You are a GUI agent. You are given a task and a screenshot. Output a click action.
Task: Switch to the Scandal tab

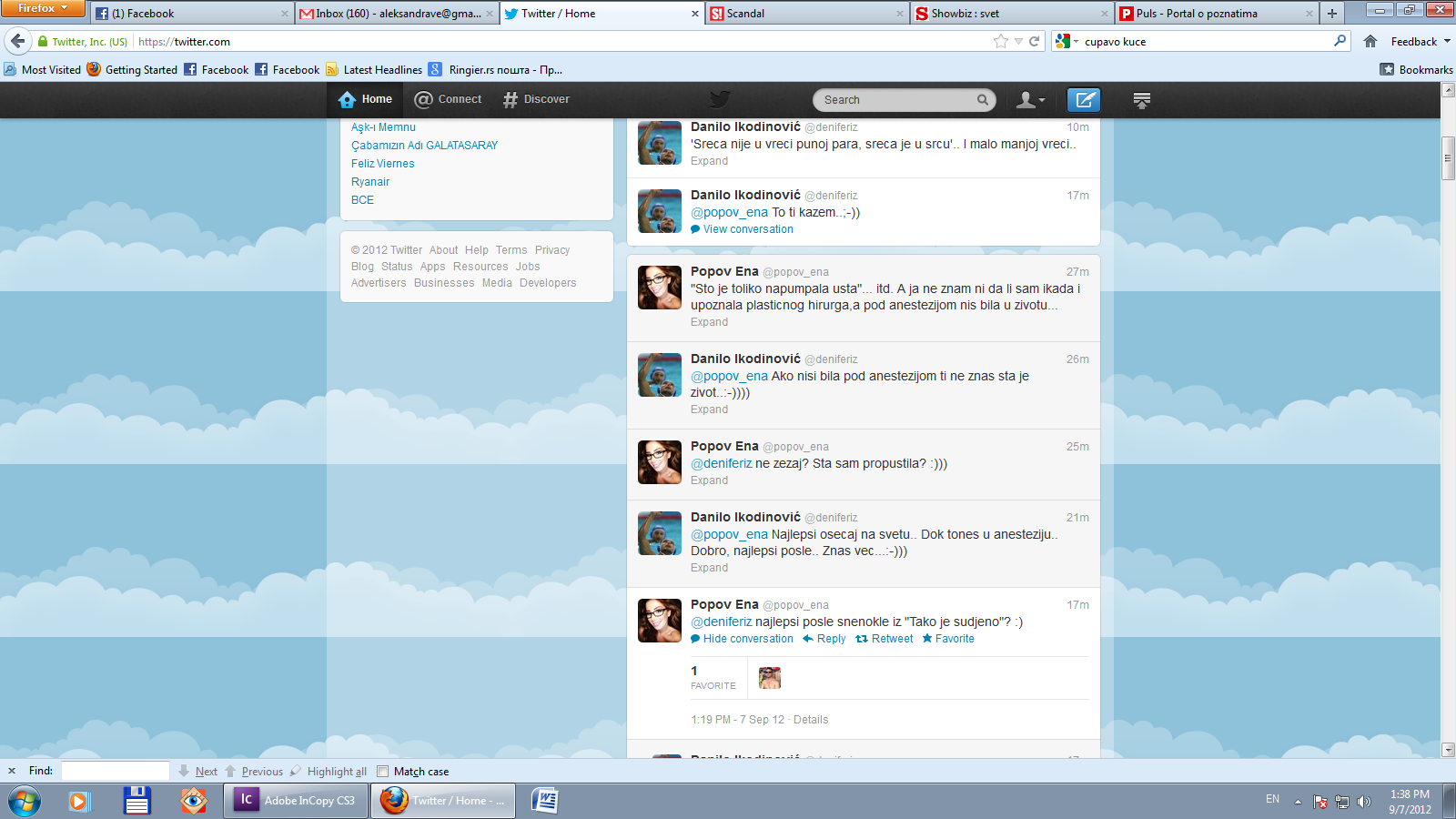click(x=806, y=14)
